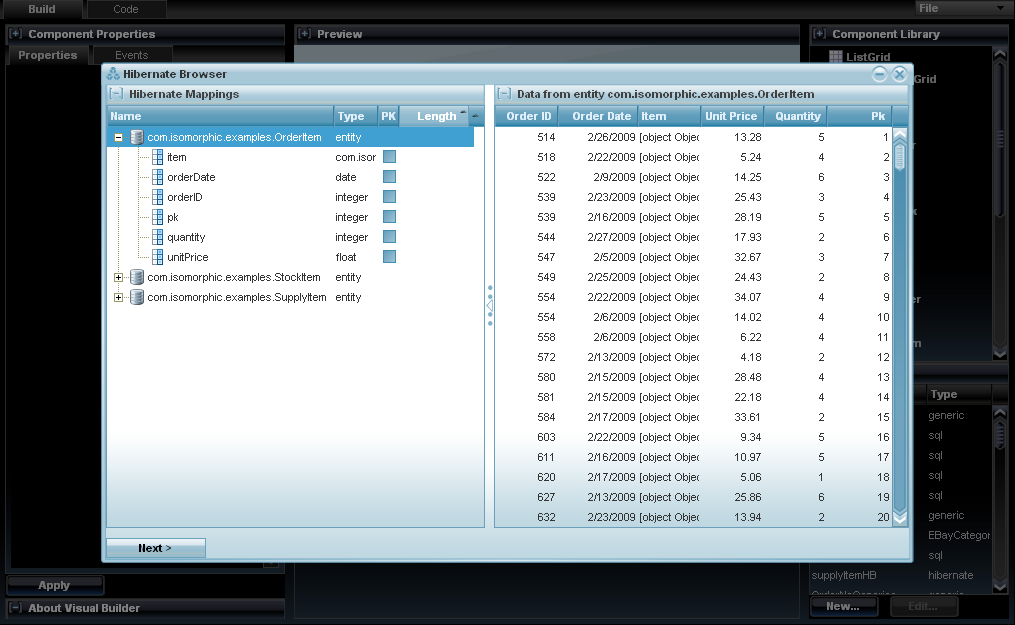Open the File dropdown menu
Image resolution: width=1015 pixels, height=625 pixels.
tap(963, 8)
